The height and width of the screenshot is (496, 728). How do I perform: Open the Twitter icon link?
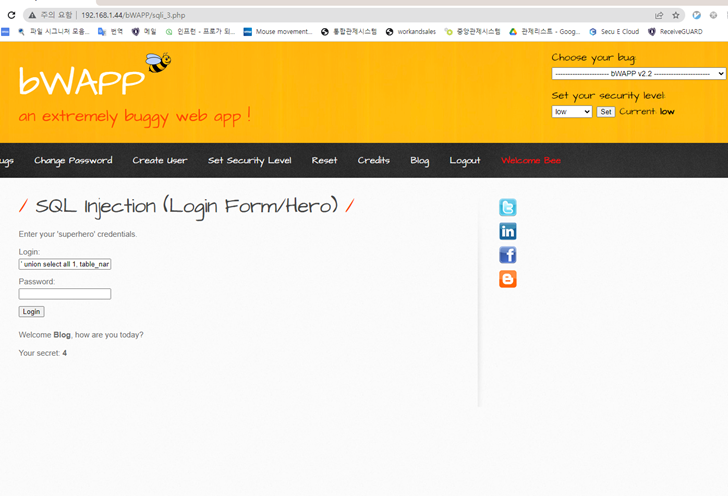pos(507,207)
